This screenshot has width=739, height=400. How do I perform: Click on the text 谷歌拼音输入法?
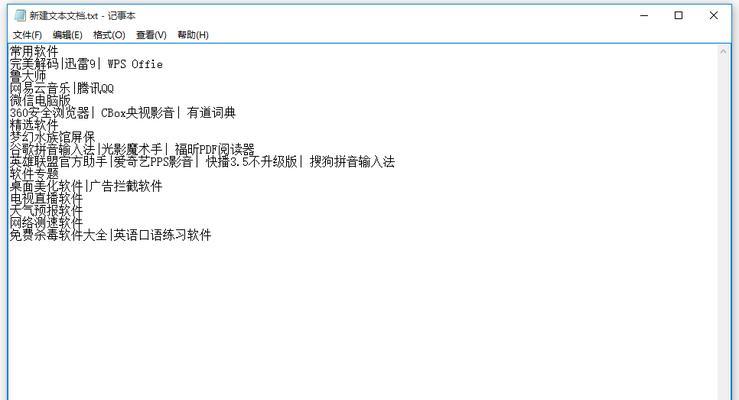click(52, 149)
